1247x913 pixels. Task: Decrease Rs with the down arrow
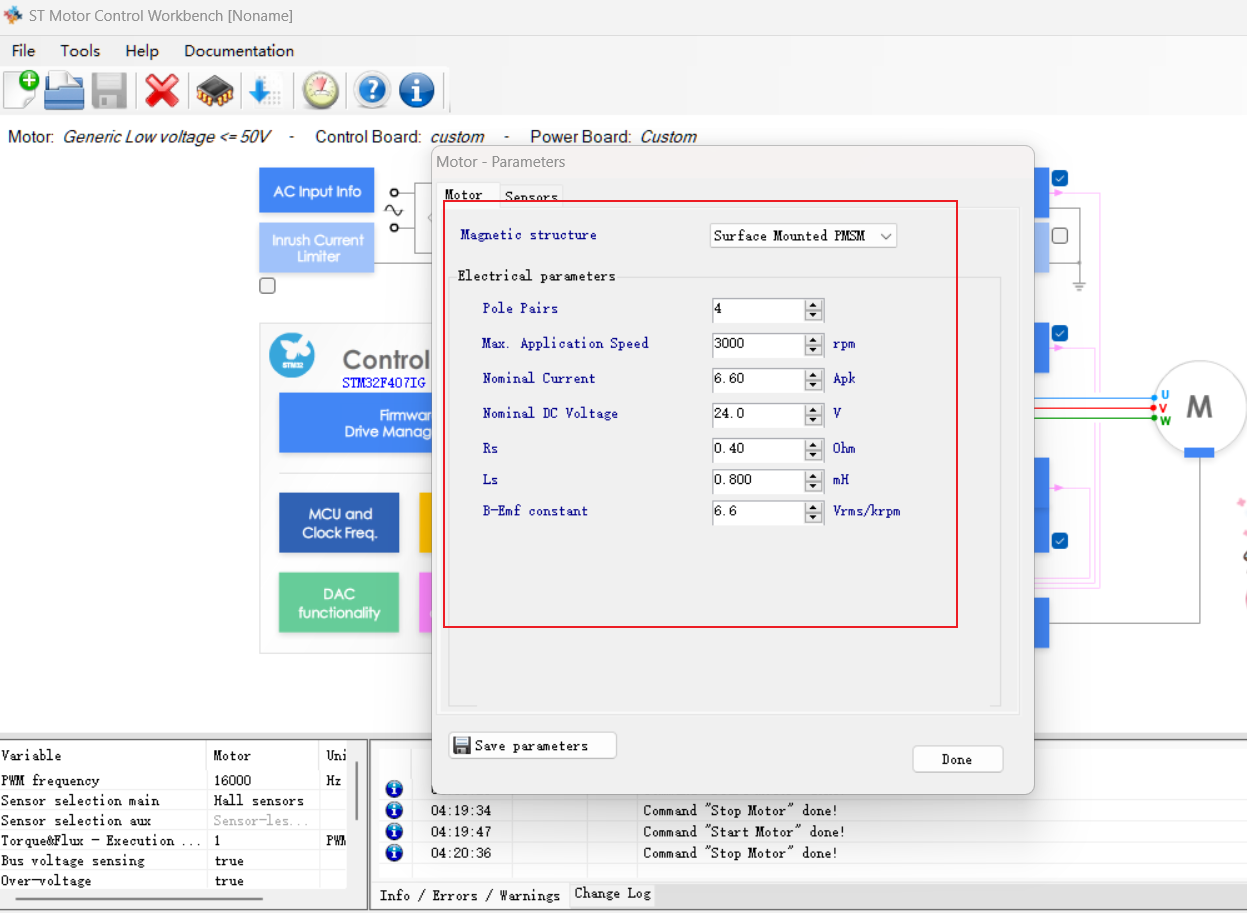[814, 455]
